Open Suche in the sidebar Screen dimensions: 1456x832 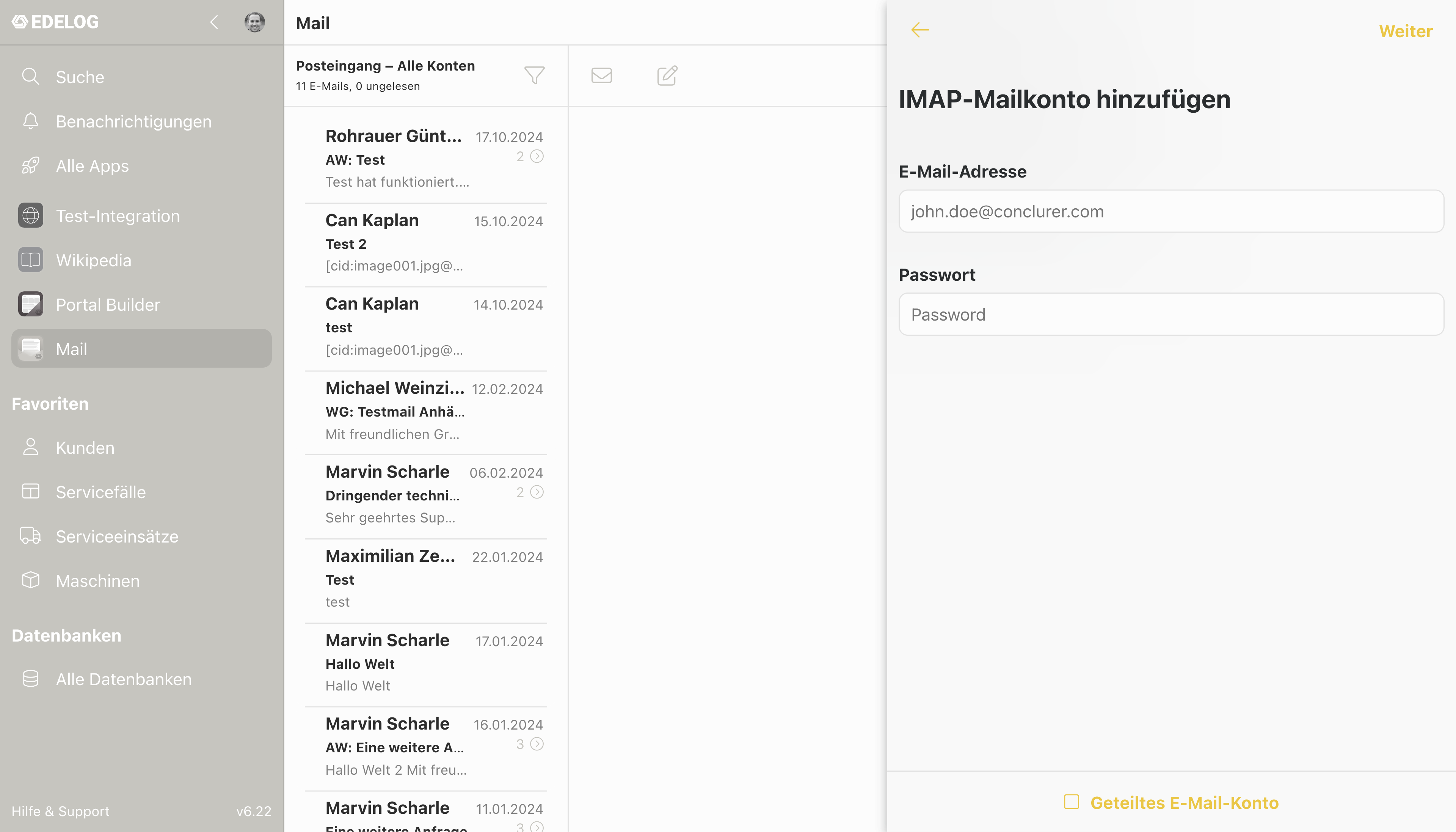[x=141, y=77]
